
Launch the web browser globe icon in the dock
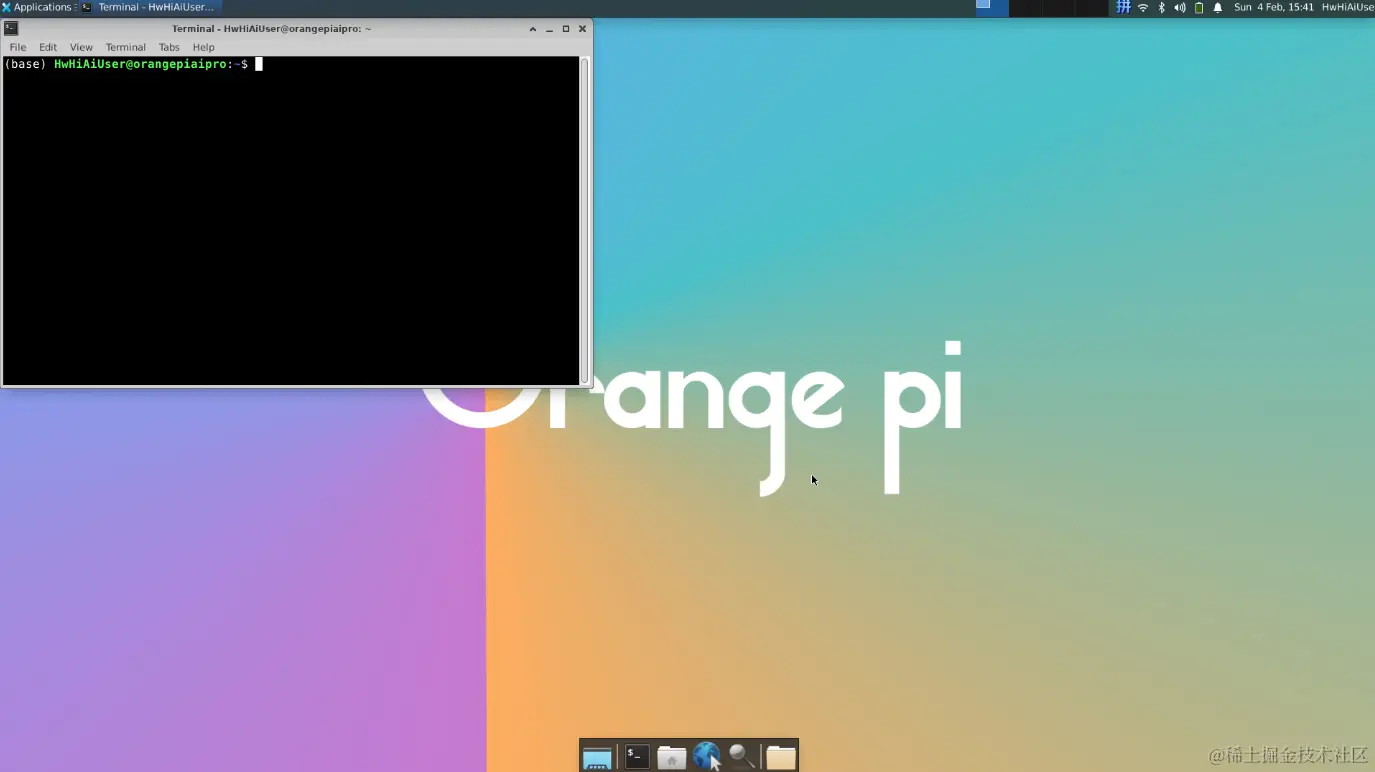[707, 756]
